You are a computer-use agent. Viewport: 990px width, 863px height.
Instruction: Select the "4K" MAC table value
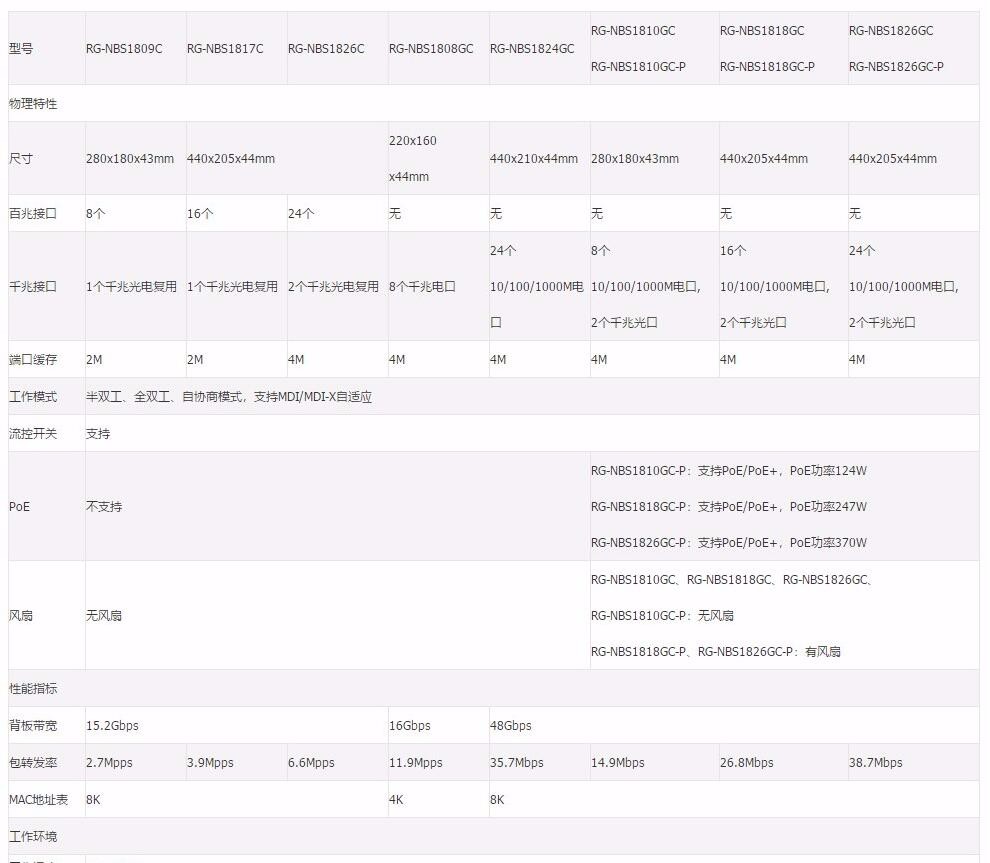(x=396, y=799)
